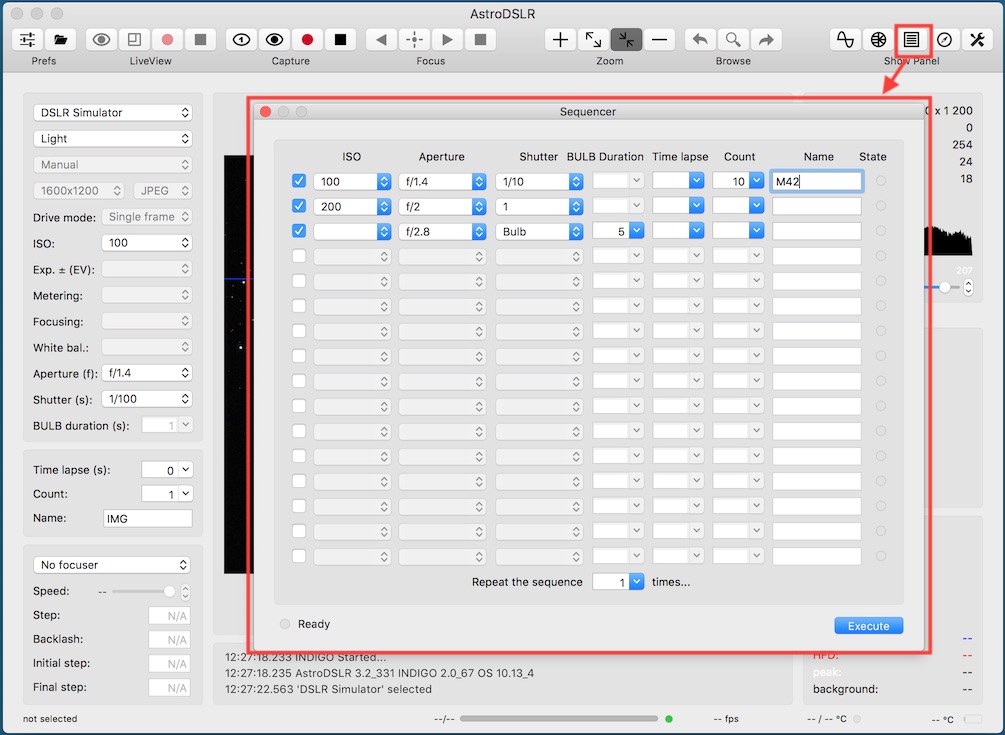Click the log line 'DSLR Simulator' selected
This screenshot has width=1005, height=735.
coord(328,689)
